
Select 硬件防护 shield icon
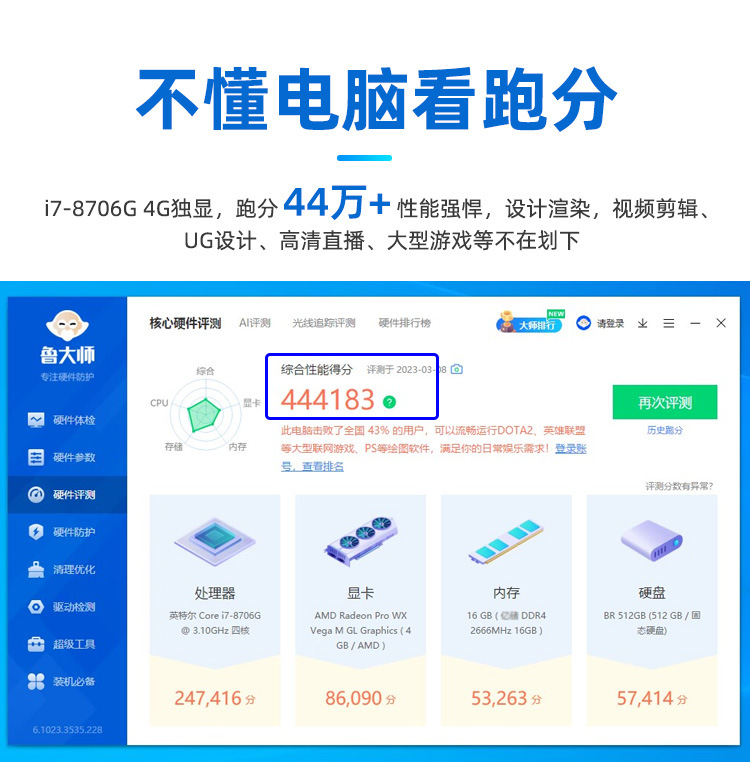tap(36, 532)
